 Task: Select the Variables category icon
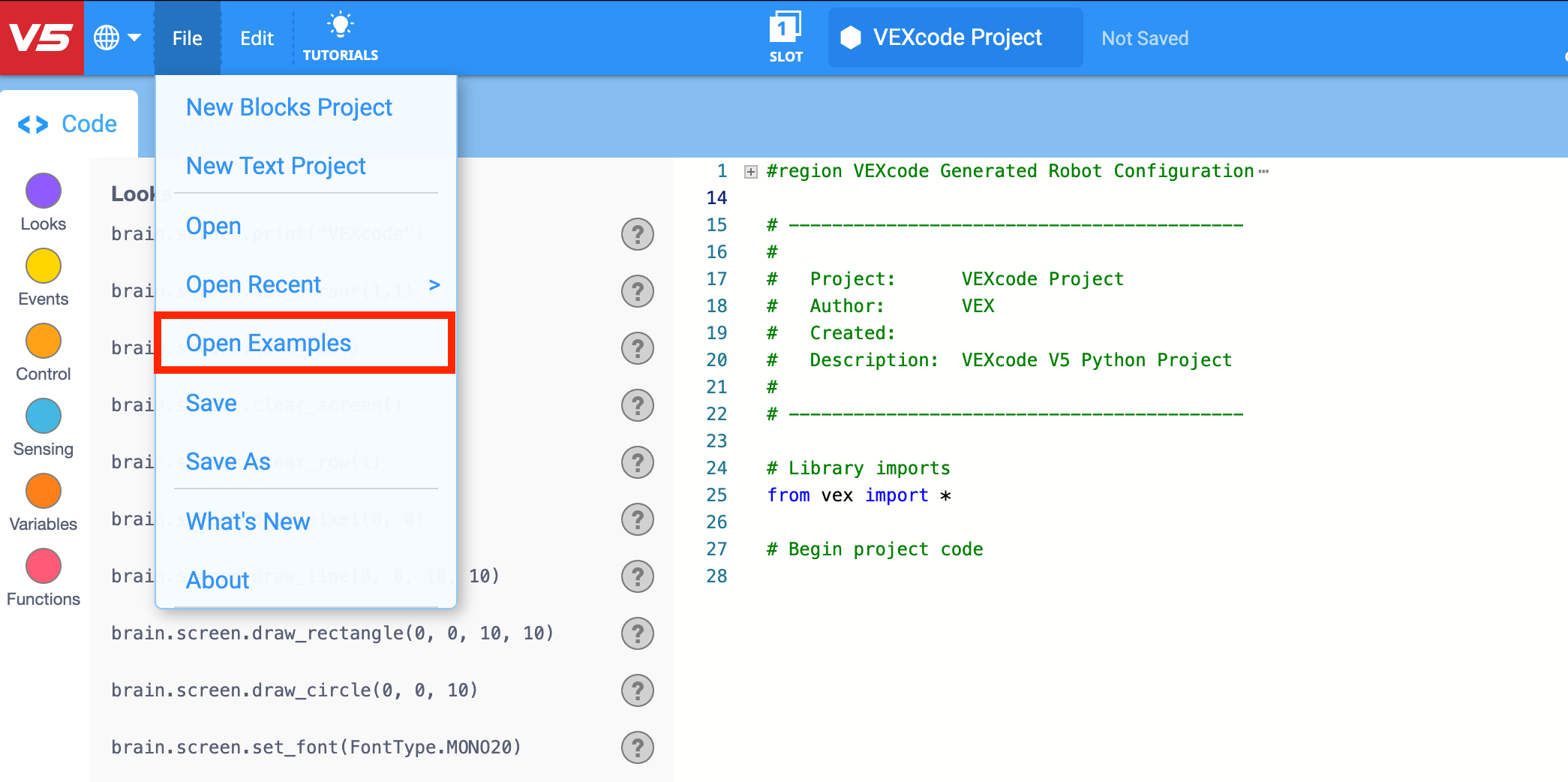tap(43, 492)
